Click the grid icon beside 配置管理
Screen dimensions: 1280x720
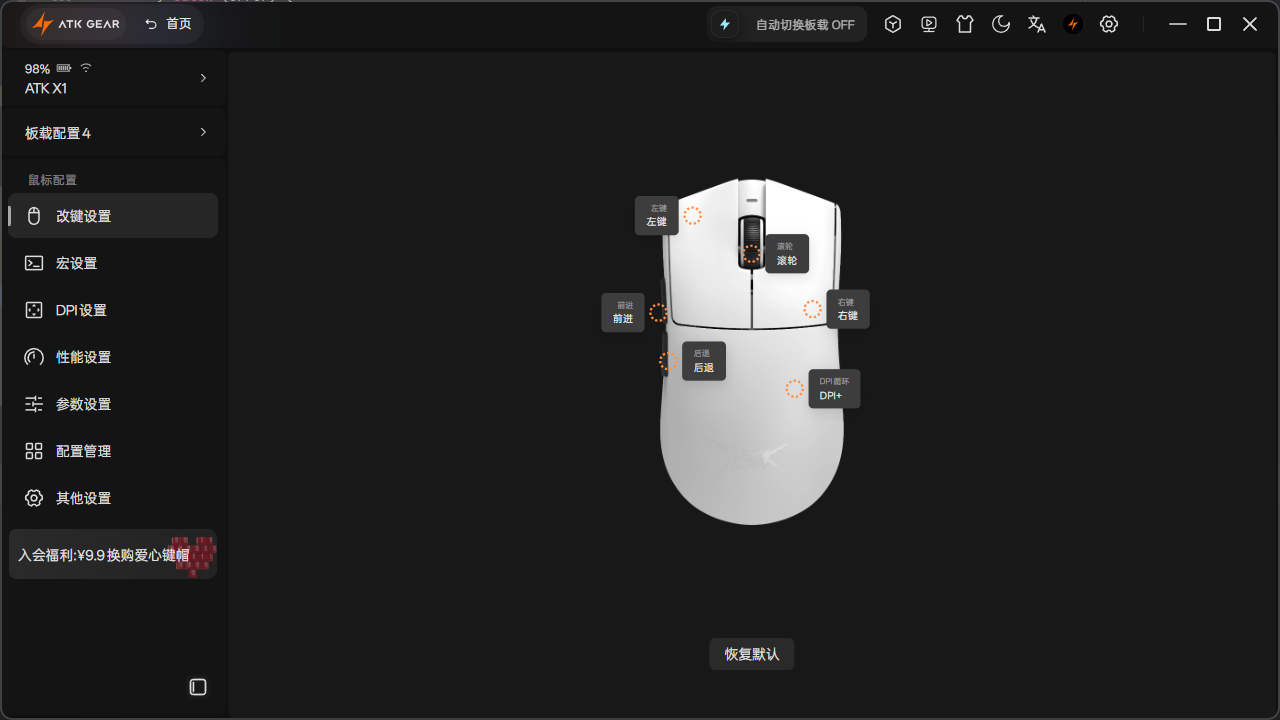[x=34, y=451]
